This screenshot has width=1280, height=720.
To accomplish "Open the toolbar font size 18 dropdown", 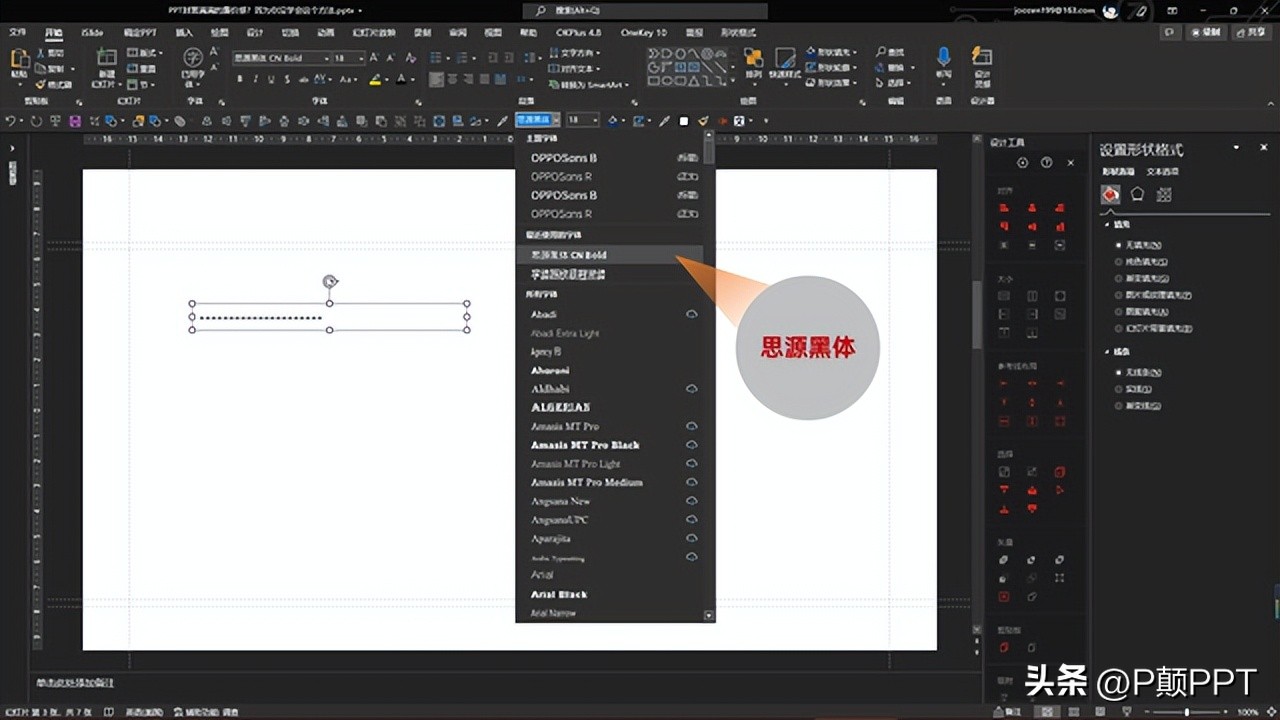I will 595,121.
